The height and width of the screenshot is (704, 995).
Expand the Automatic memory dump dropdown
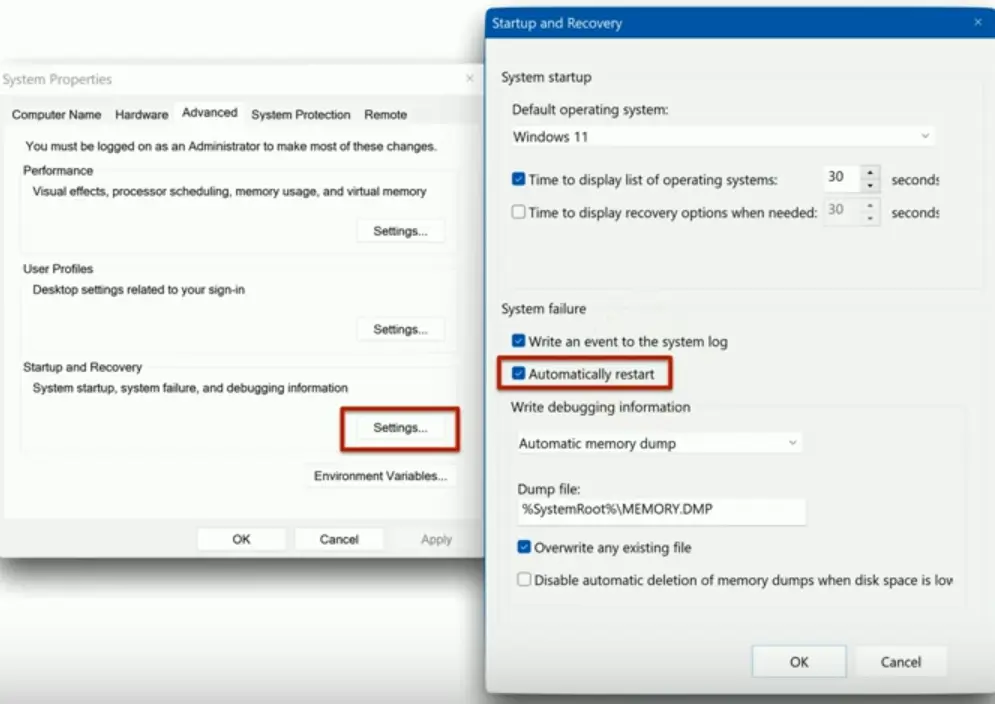coord(659,443)
